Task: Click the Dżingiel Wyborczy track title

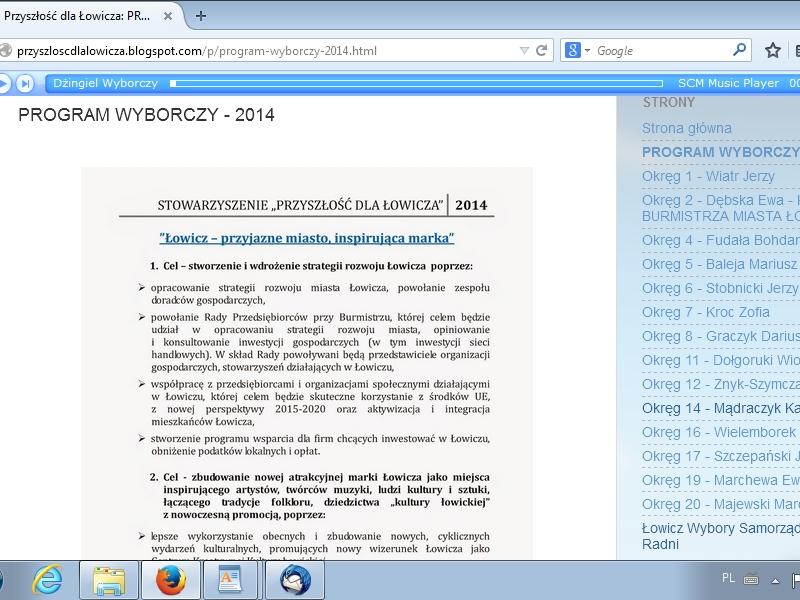Action: 106,83
